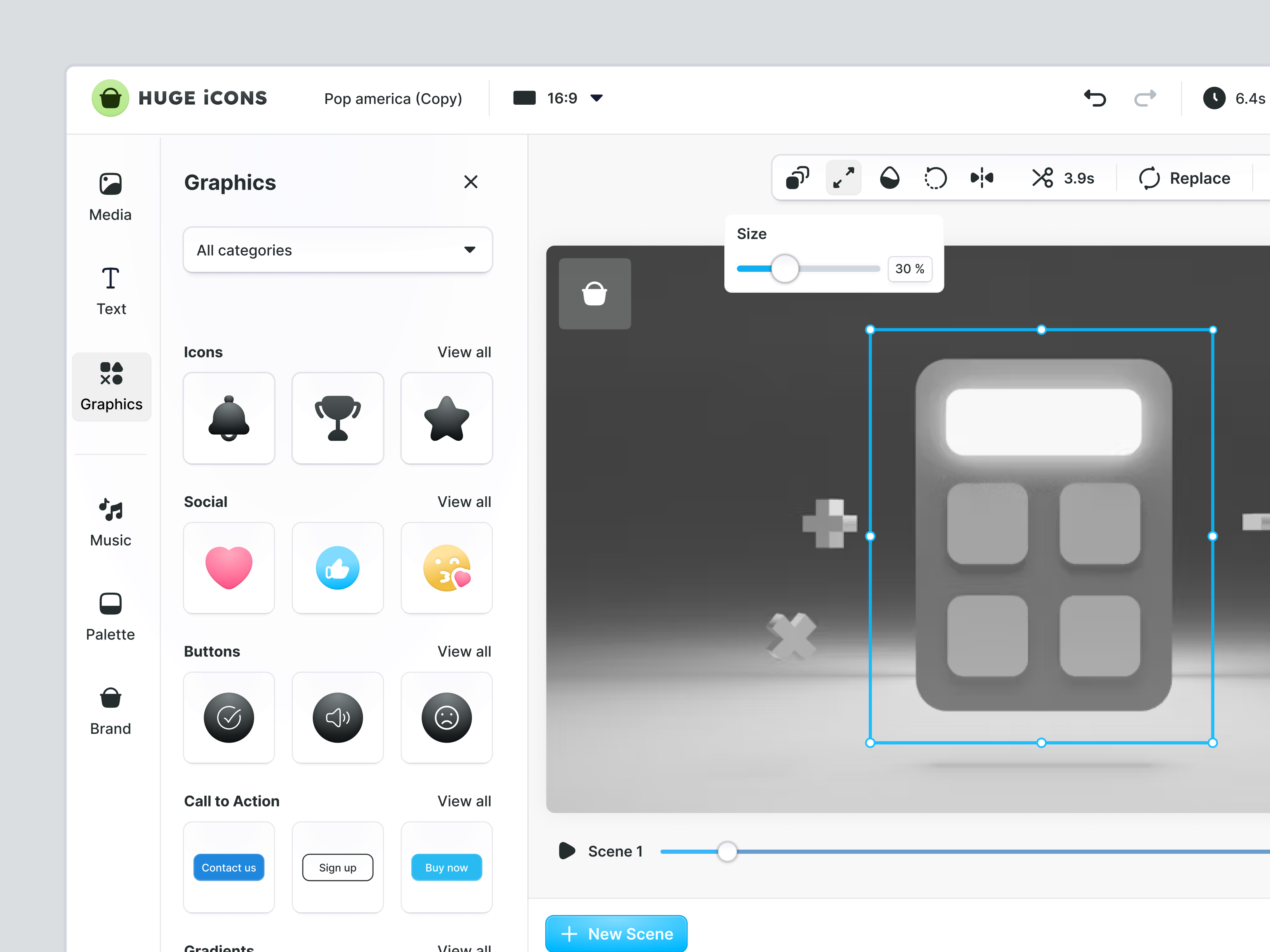
Task: Select the heart graphic thumbnail
Action: [x=229, y=568]
